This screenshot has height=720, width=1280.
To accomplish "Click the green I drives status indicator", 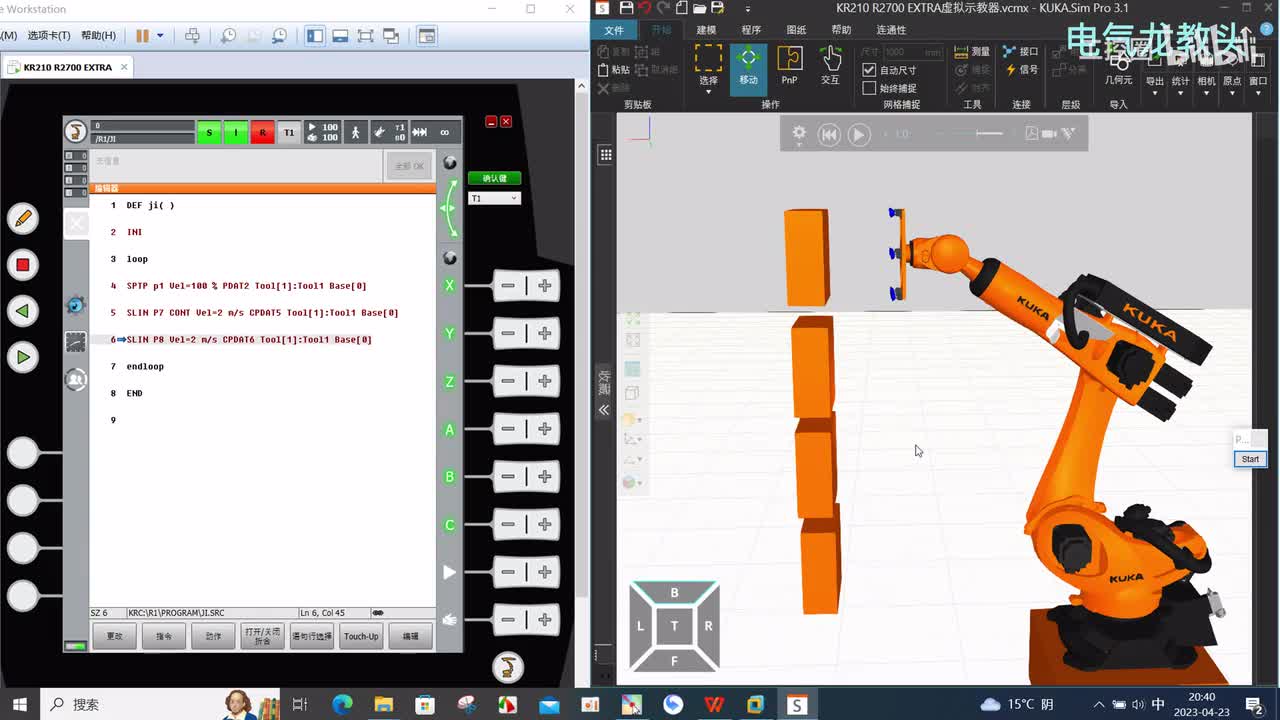I will coord(236,132).
